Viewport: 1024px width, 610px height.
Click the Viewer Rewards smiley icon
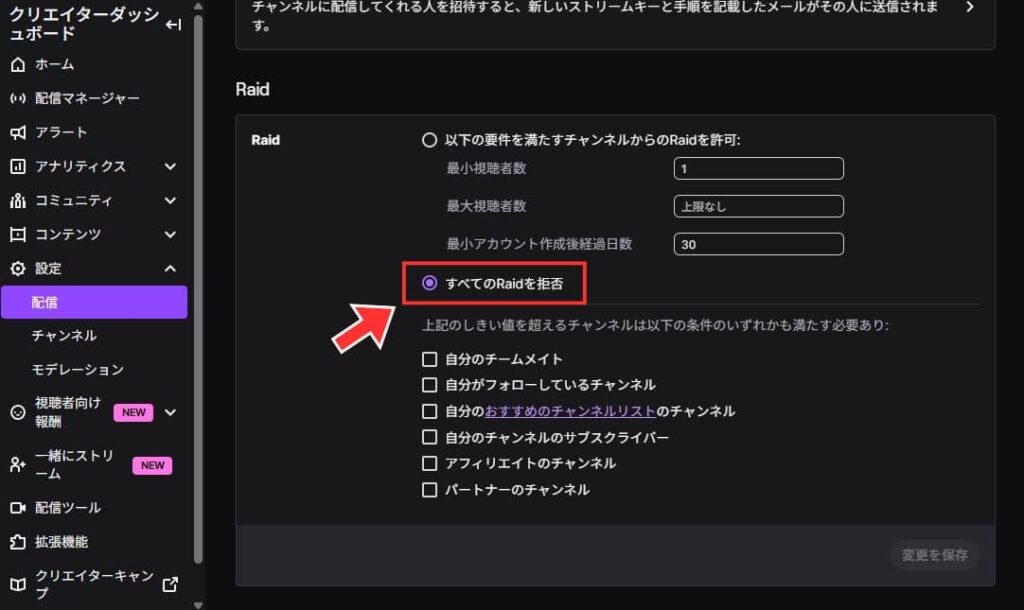18,412
